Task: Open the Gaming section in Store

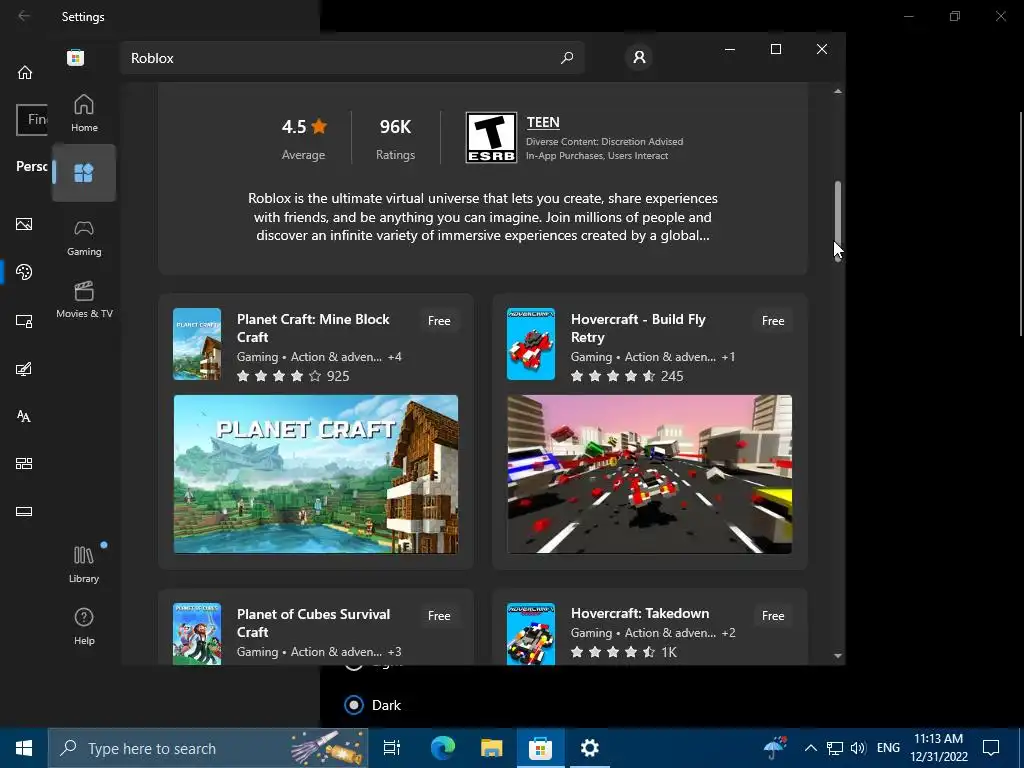Action: [84, 237]
